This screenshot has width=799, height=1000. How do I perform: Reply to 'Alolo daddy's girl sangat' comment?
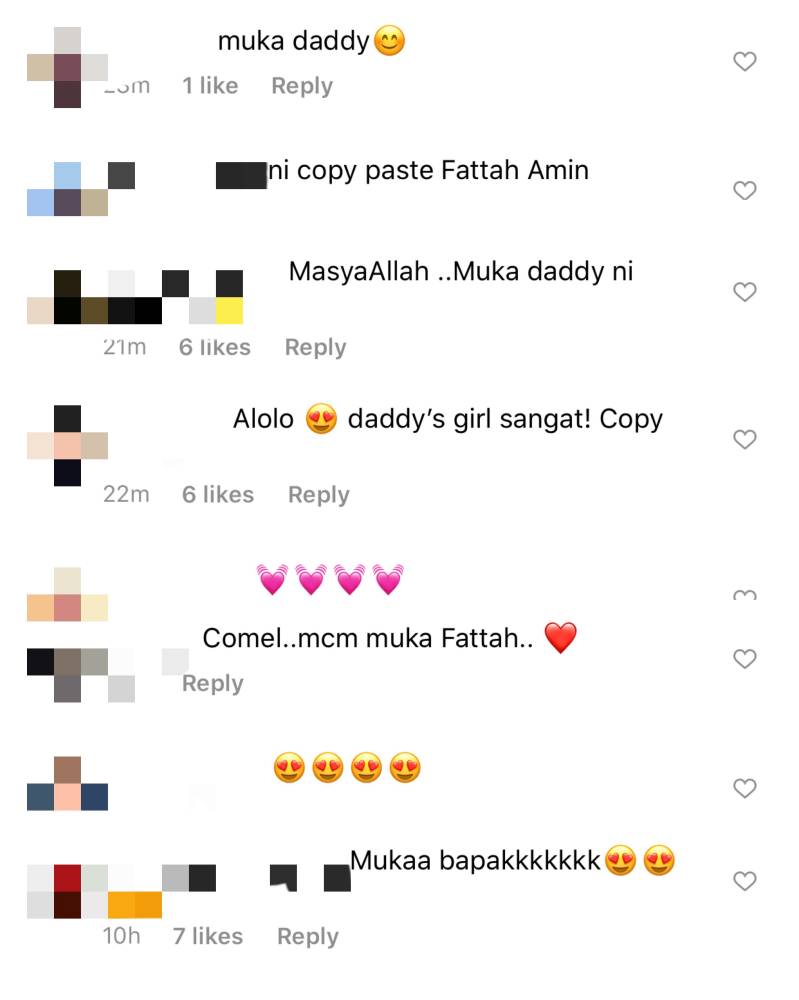(x=318, y=495)
